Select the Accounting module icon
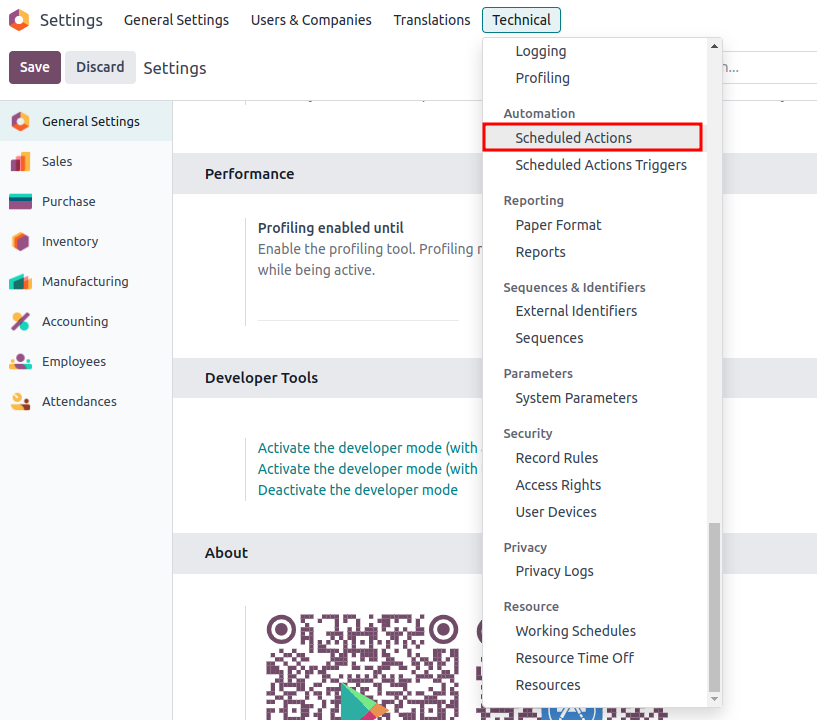The width and height of the screenshot is (817, 720). [x=20, y=322]
